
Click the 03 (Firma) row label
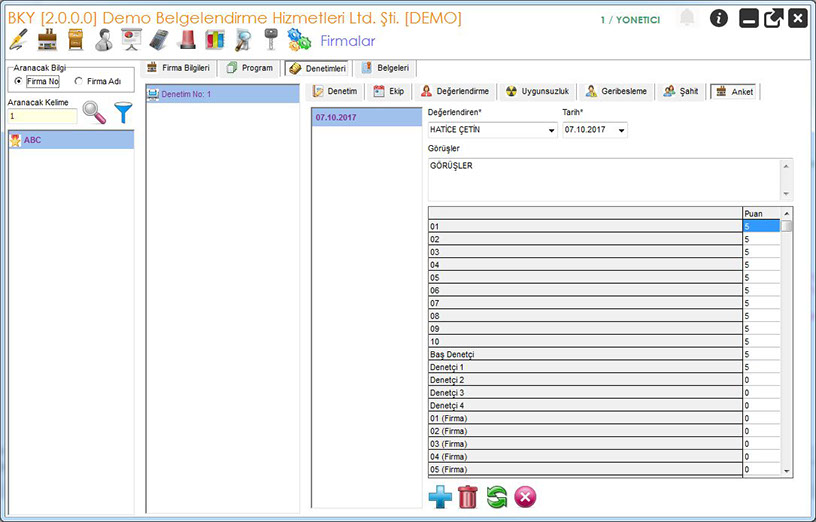pos(585,443)
